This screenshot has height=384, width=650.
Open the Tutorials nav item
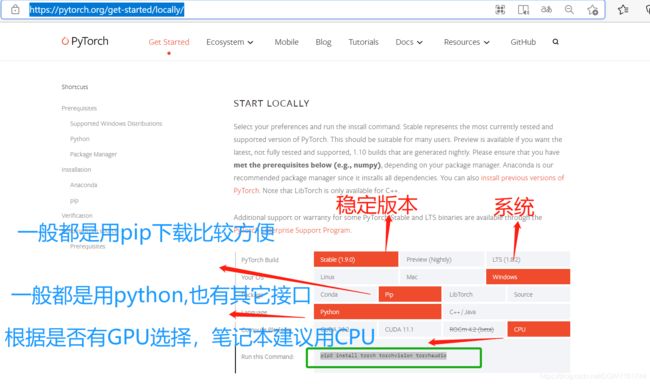364,42
